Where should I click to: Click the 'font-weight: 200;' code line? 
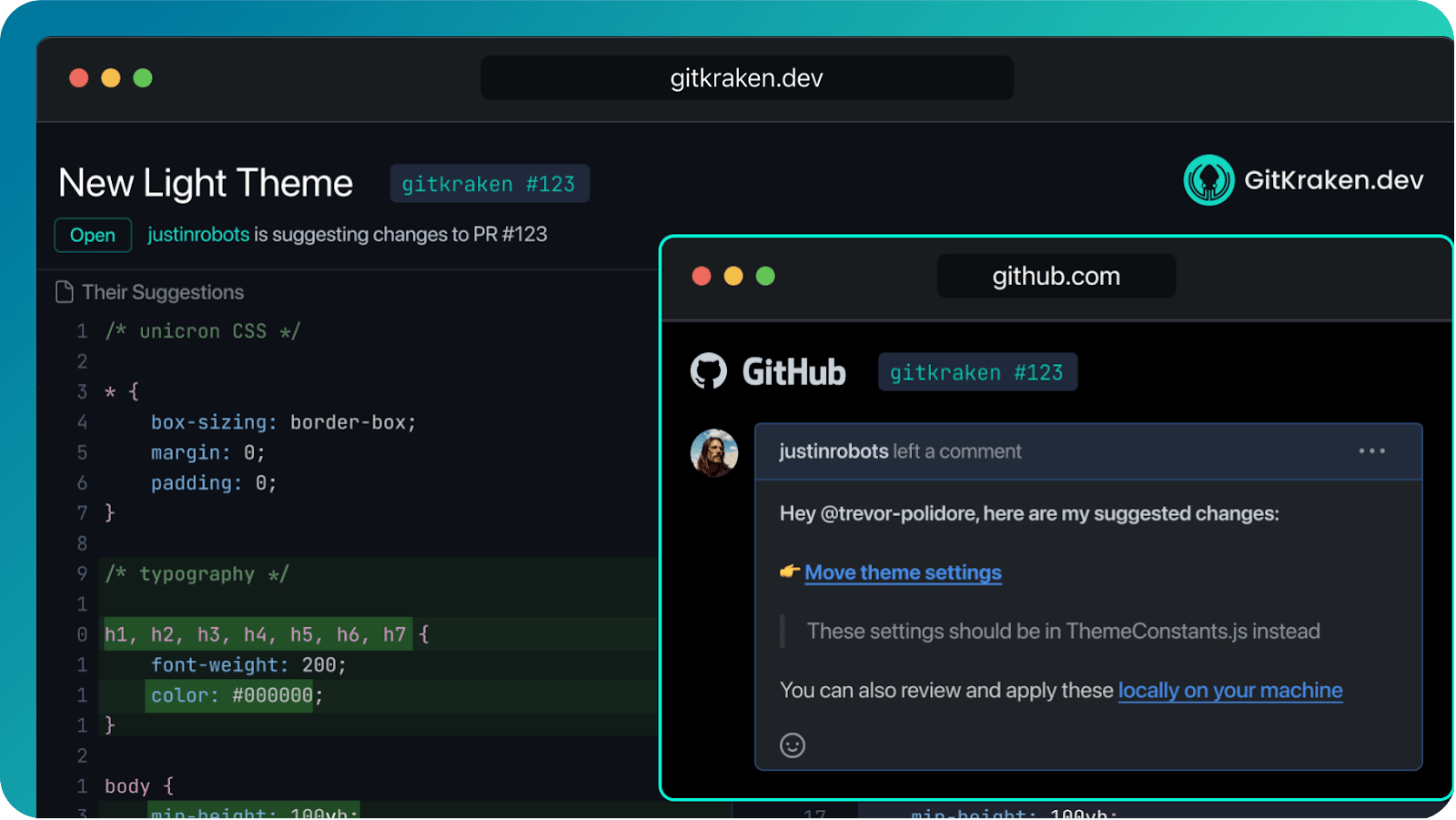pyautogui.click(x=248, y=665)
